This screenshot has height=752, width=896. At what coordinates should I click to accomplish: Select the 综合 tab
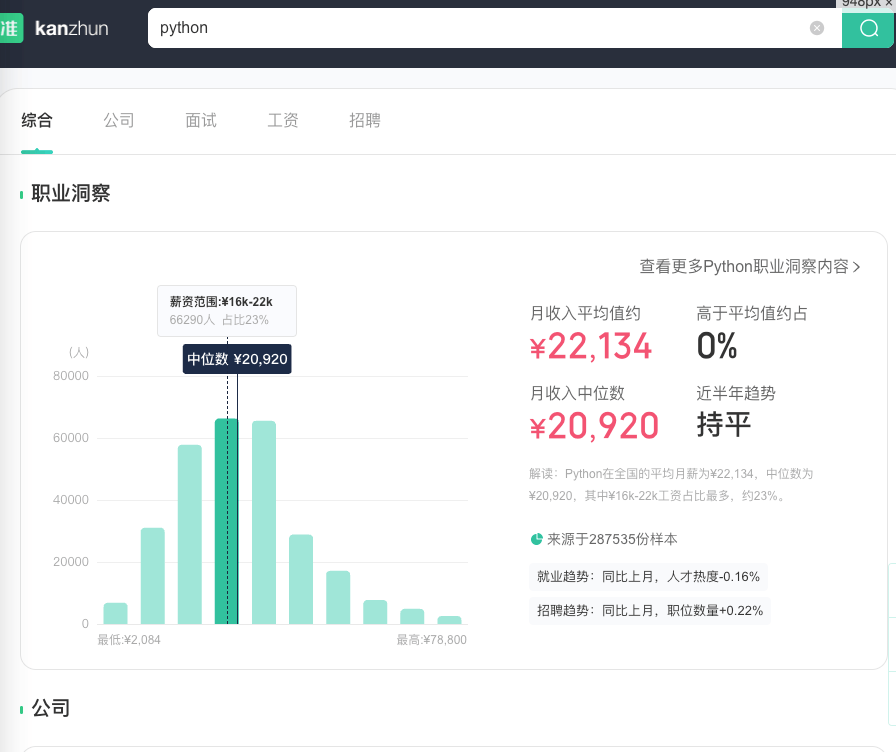tap(37, 120)
